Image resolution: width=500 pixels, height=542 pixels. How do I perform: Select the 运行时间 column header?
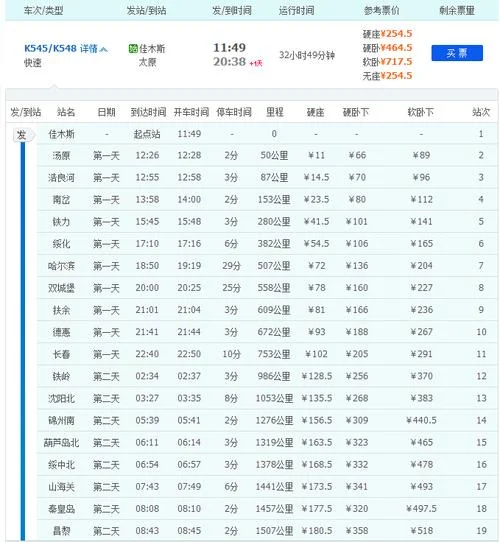coord(296,10)
